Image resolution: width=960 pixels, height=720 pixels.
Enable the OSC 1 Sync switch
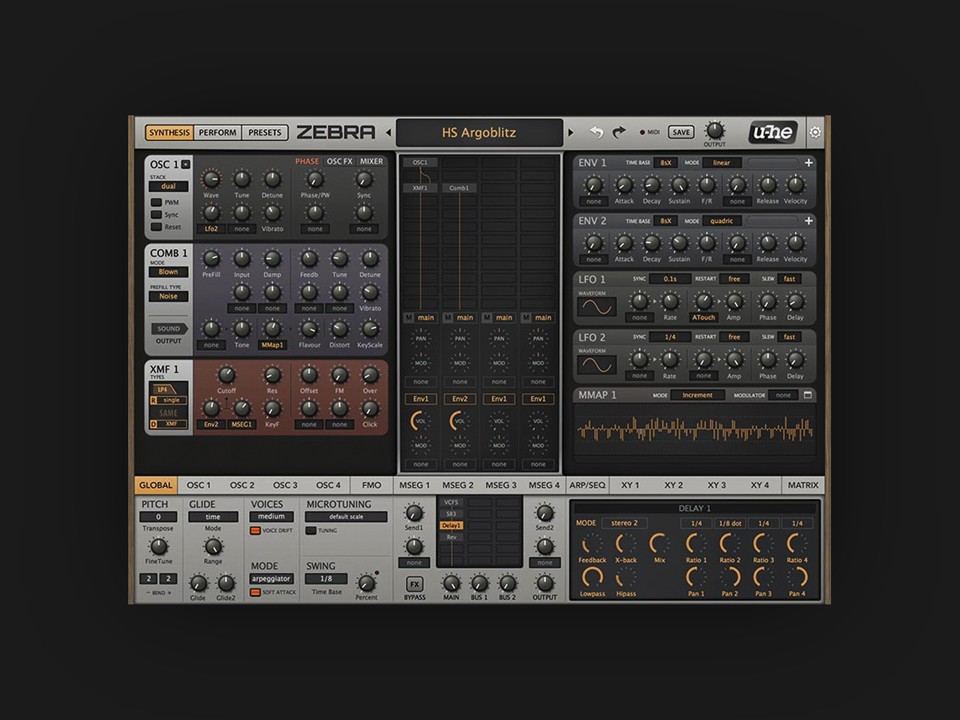[156, 215]
